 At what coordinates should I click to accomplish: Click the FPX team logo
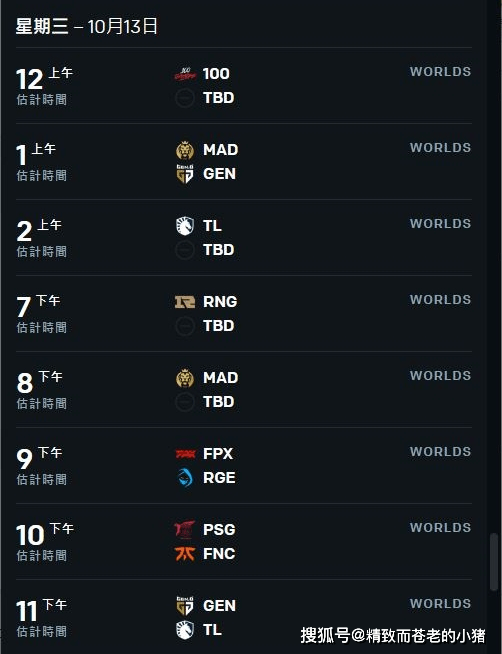(x=185, y=454)
